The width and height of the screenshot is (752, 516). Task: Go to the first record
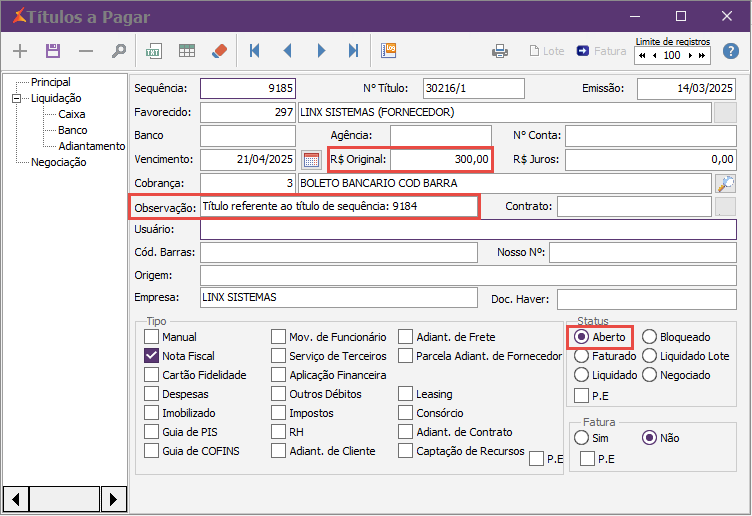click(x=255, y=51)
